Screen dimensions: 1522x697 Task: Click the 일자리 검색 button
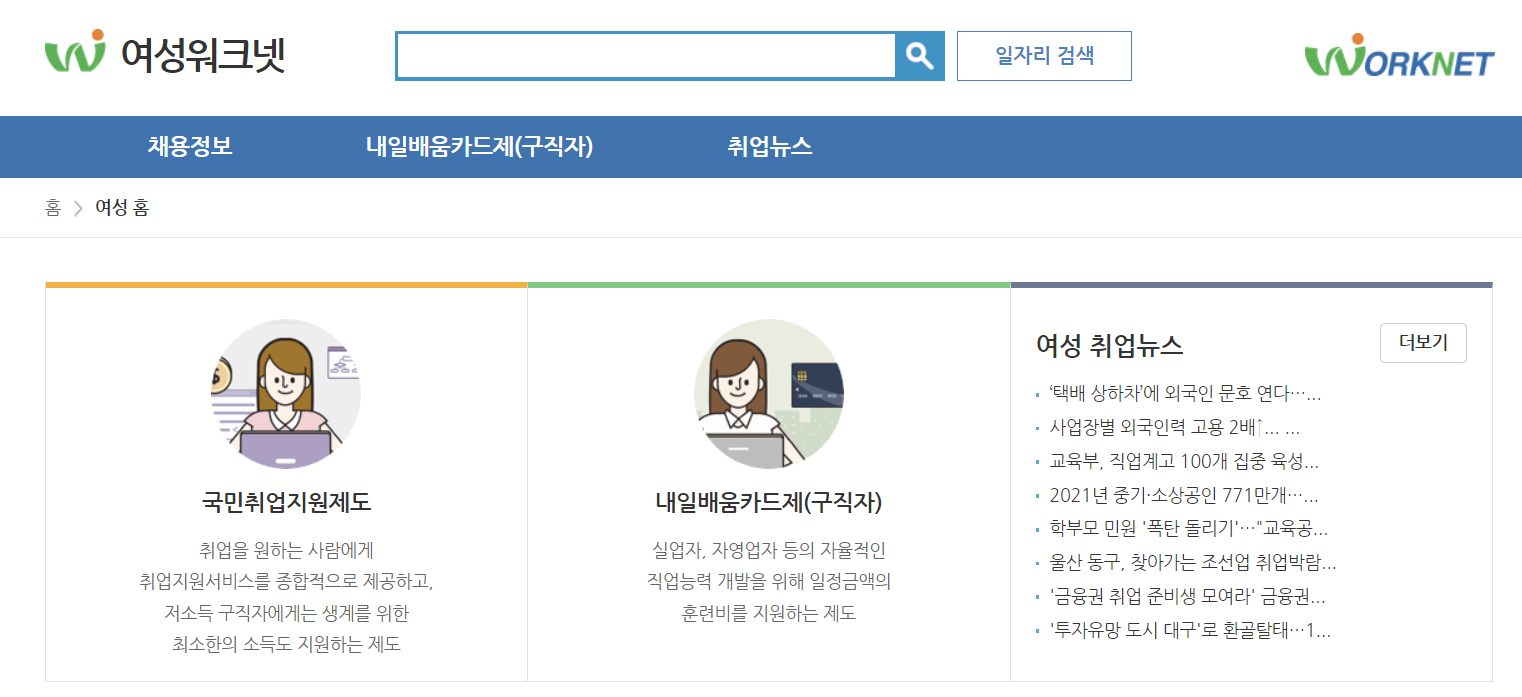click(1044, 56)
